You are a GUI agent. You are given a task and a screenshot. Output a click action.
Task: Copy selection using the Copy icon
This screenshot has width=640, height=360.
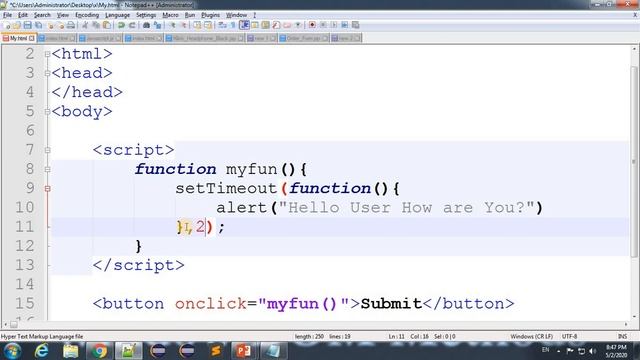pyautogui.click(x=96, y=25)
